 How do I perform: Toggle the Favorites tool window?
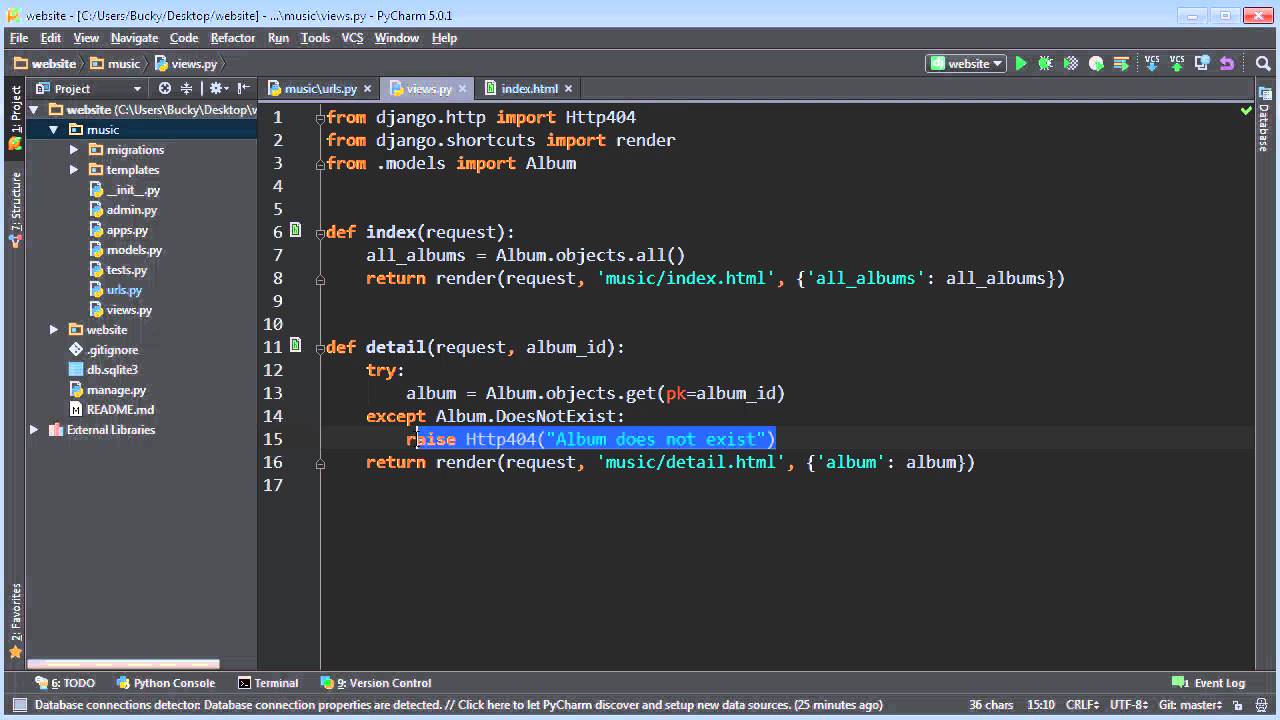15,620
